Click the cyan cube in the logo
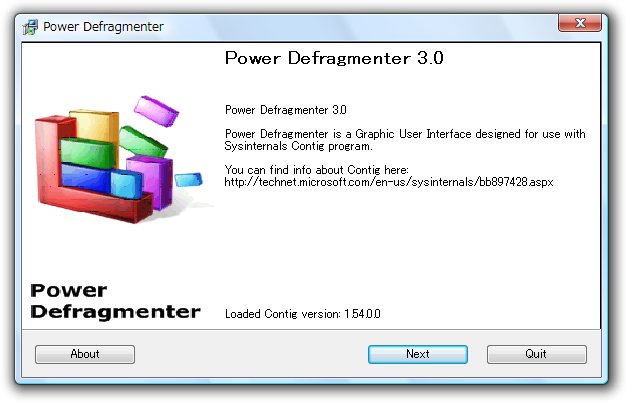Viewport: 628px width, 403px height. click(x=126, y=184)
